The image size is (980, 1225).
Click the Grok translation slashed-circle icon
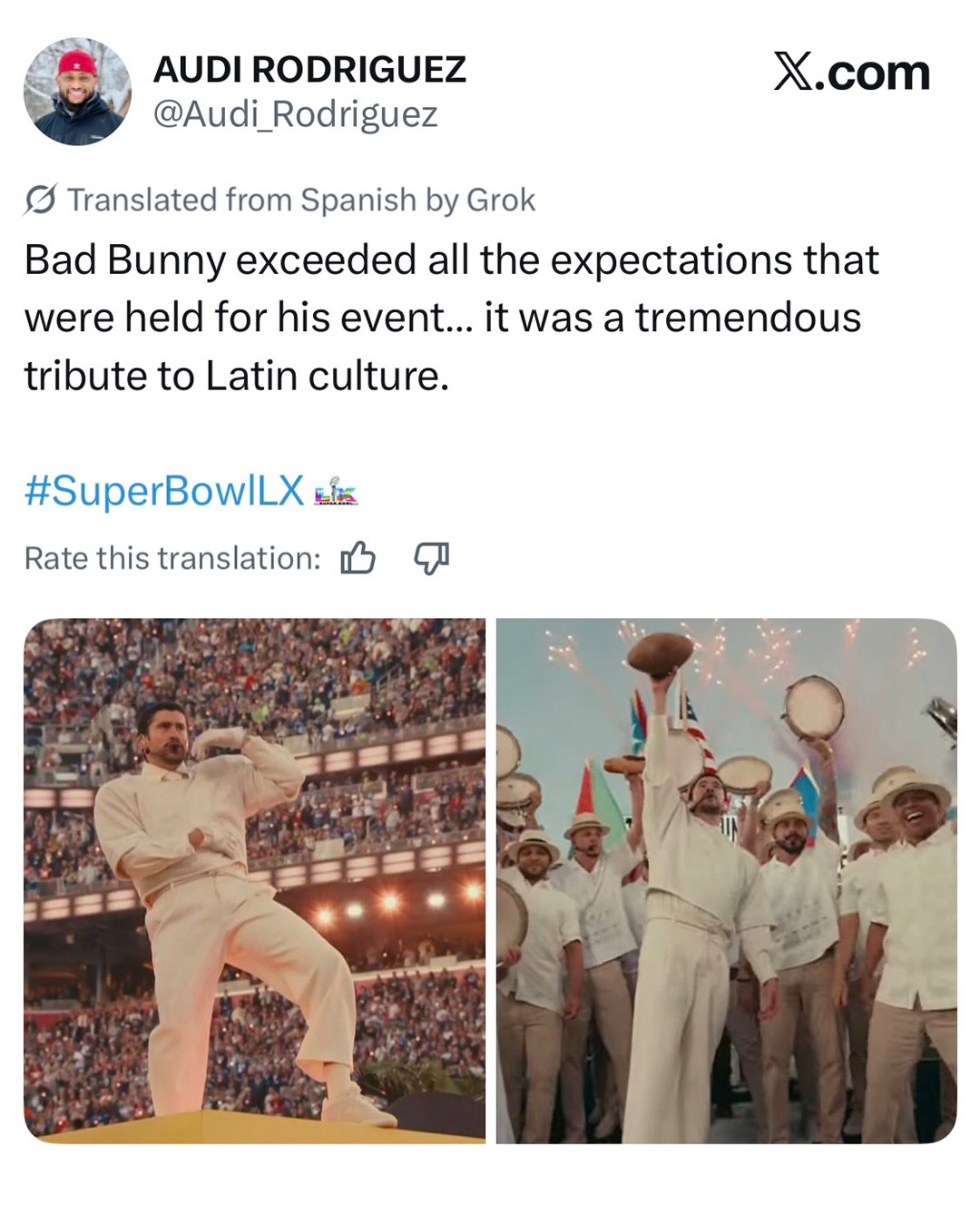point(41,200)
